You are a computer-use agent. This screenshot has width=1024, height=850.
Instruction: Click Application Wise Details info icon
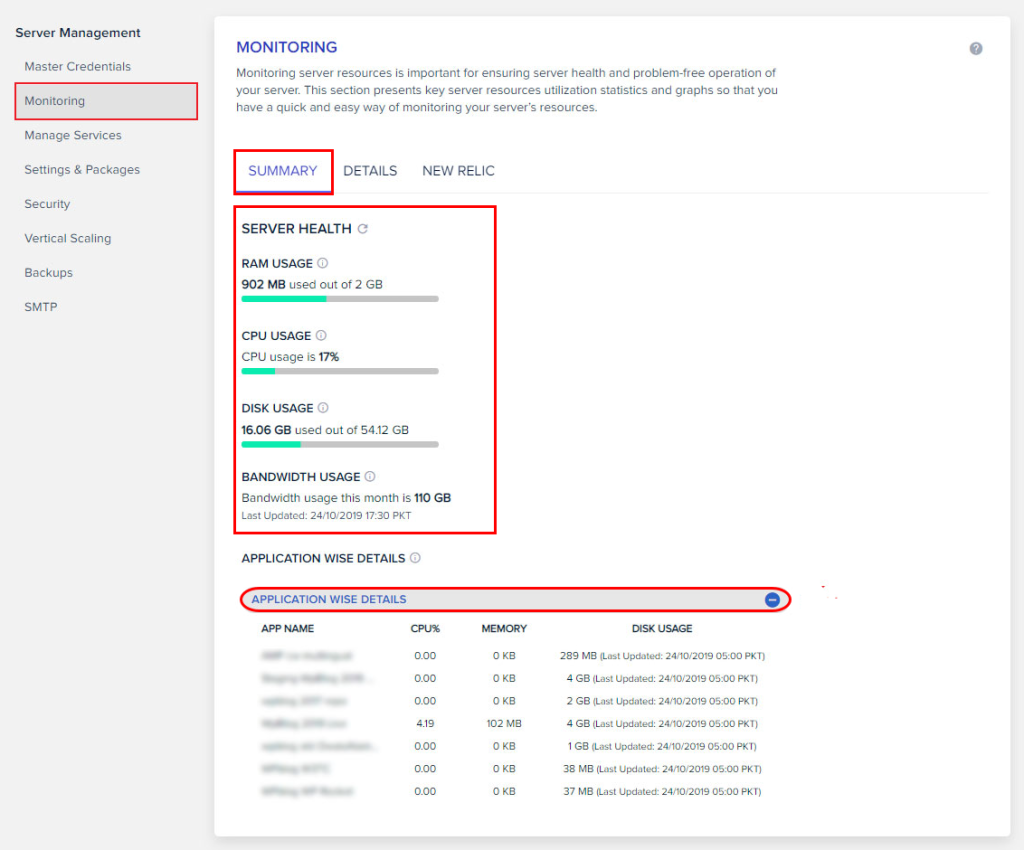[x=415, y=558]
